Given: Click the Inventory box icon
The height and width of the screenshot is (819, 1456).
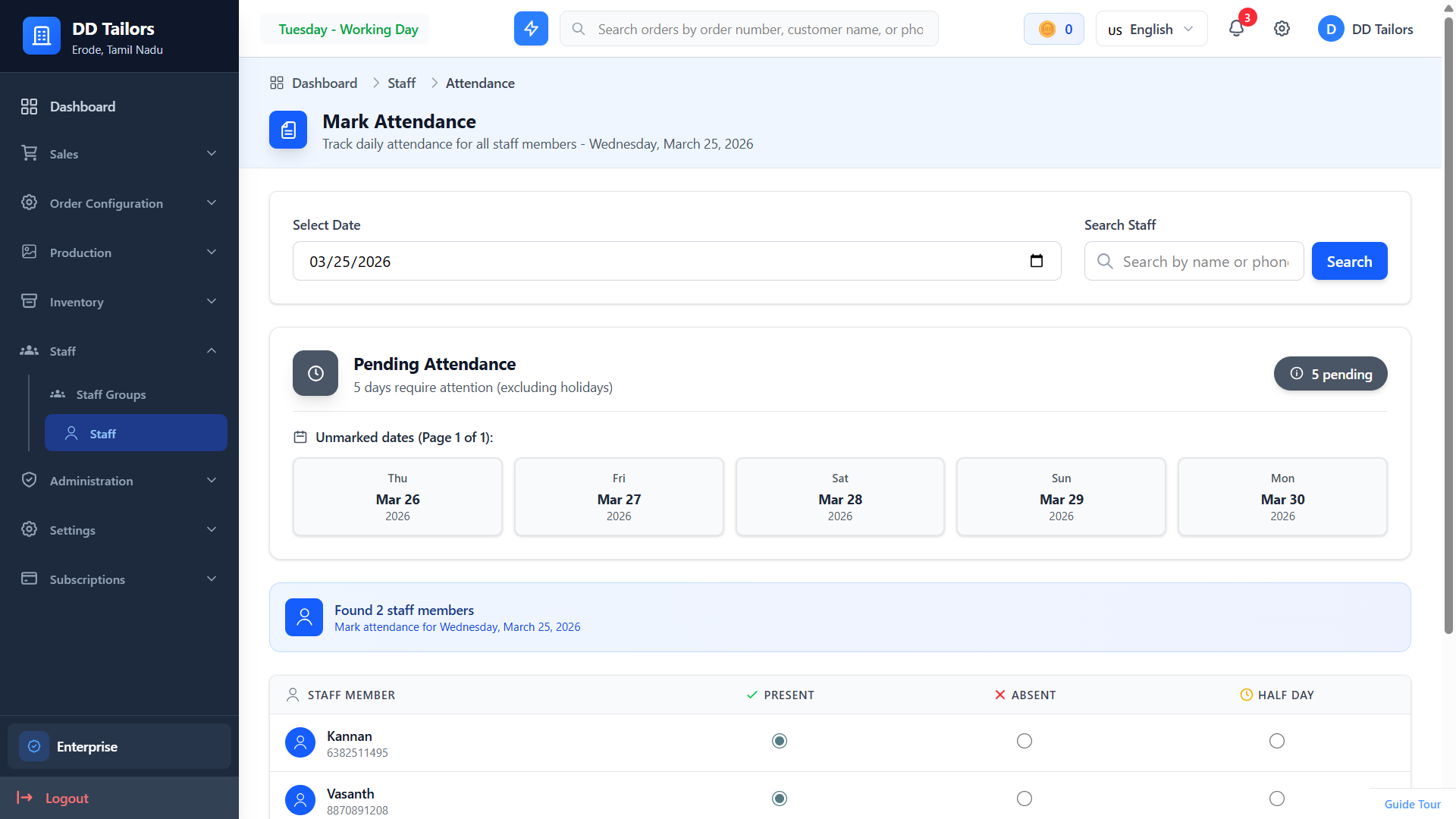Looking at the screenshot, I should pos(29,301).
